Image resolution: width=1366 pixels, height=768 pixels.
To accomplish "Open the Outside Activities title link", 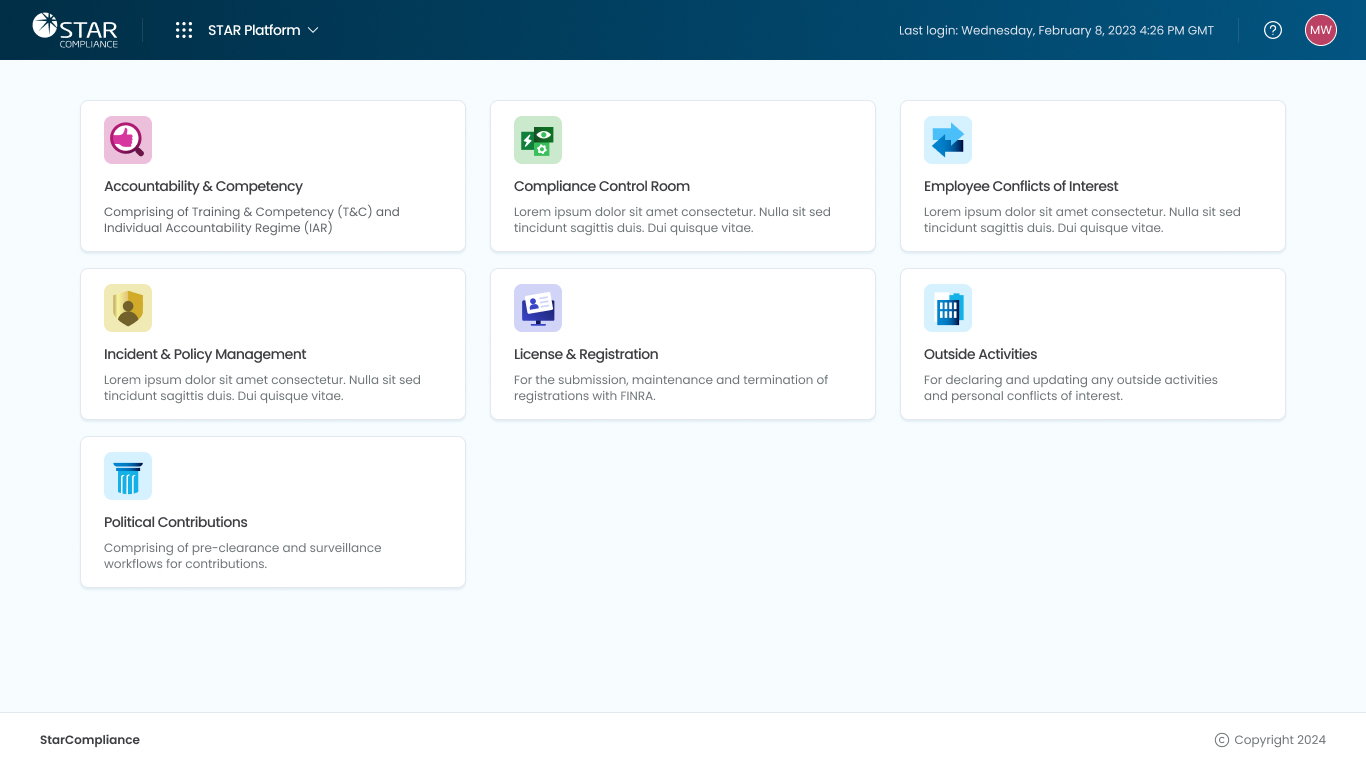I will [980, 354].
